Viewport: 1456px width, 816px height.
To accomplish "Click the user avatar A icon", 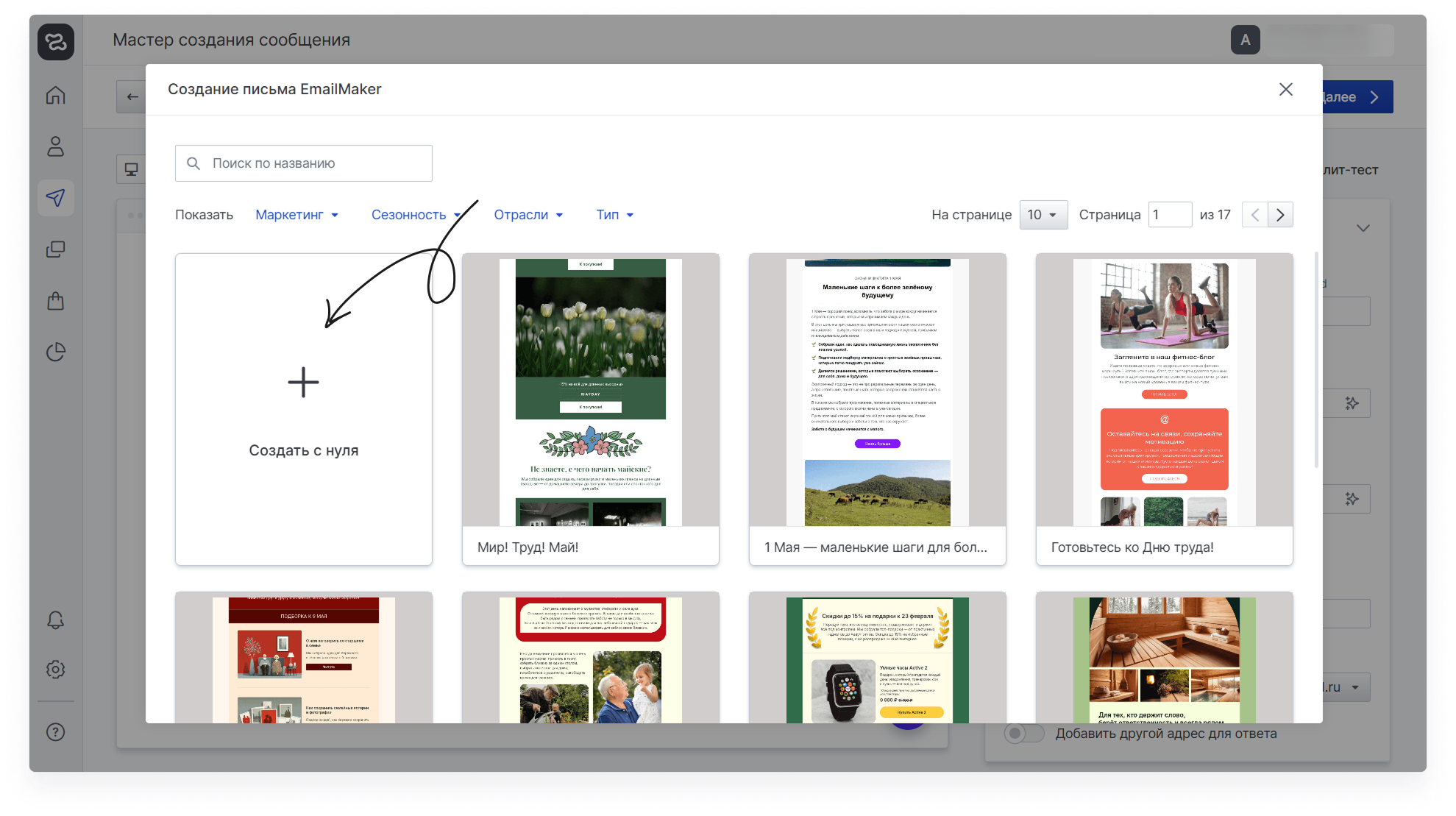I will point(1245,40).
